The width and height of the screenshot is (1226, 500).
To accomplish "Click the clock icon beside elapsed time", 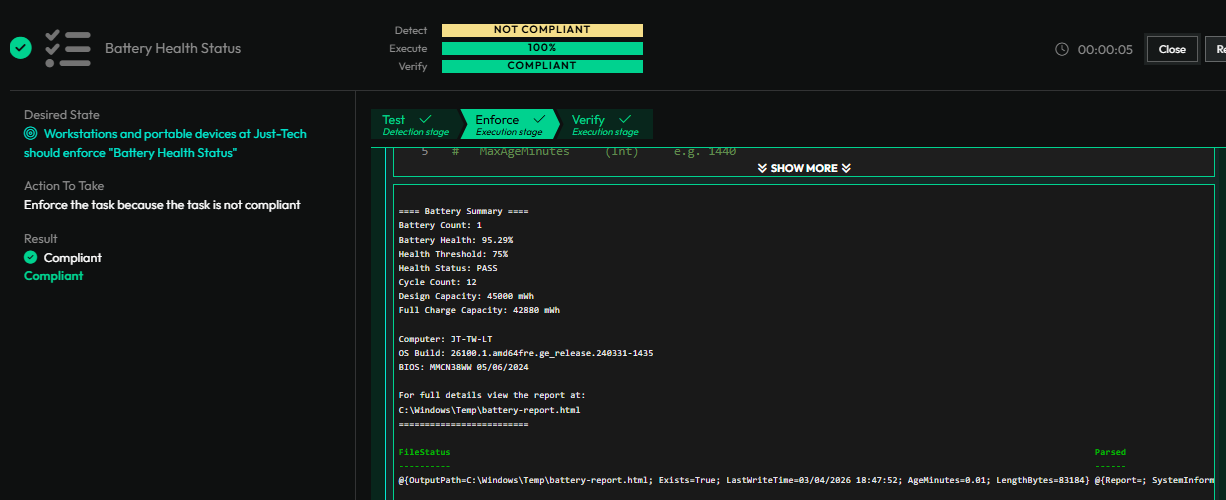I will tap(1062, 49).
